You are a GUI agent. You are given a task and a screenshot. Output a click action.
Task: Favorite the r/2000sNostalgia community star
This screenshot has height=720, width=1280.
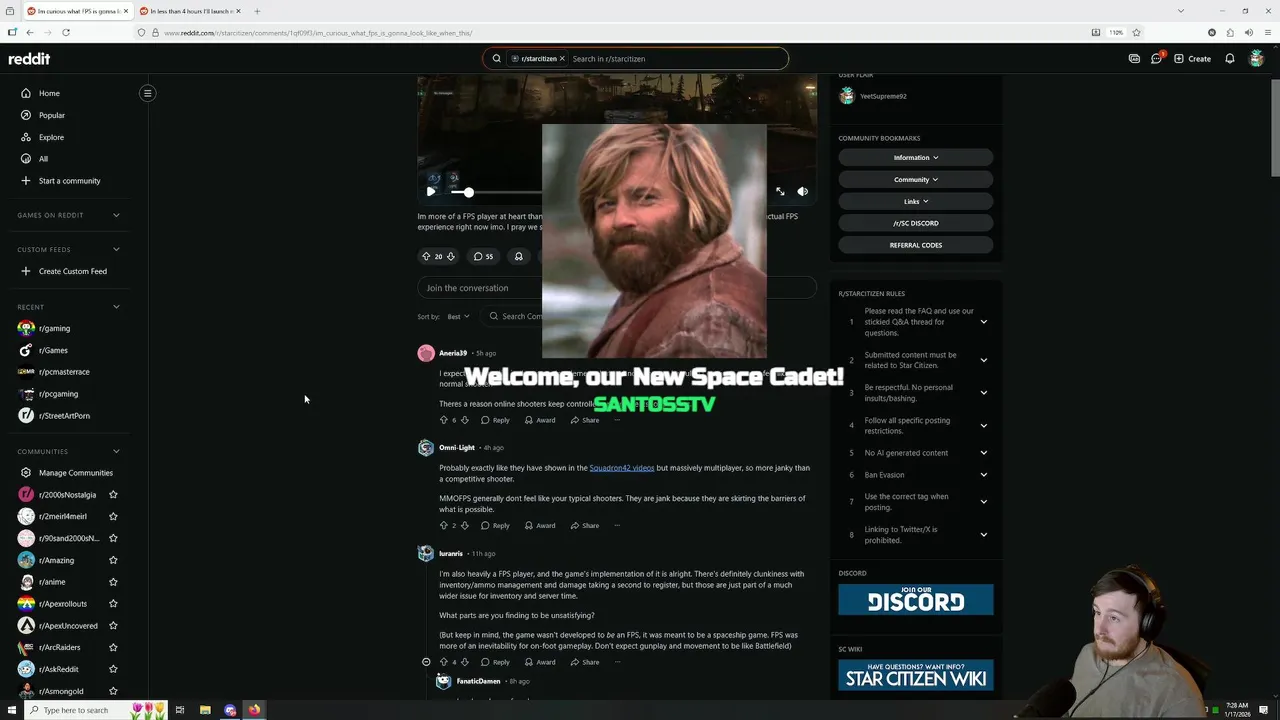coord(113,495)
